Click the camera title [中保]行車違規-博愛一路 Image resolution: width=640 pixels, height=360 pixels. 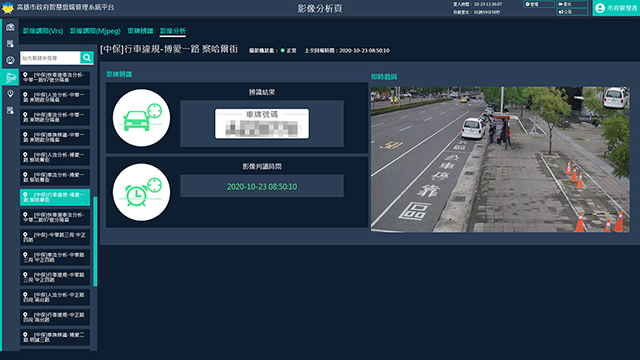pyautogui.click(x=169, y=49)
